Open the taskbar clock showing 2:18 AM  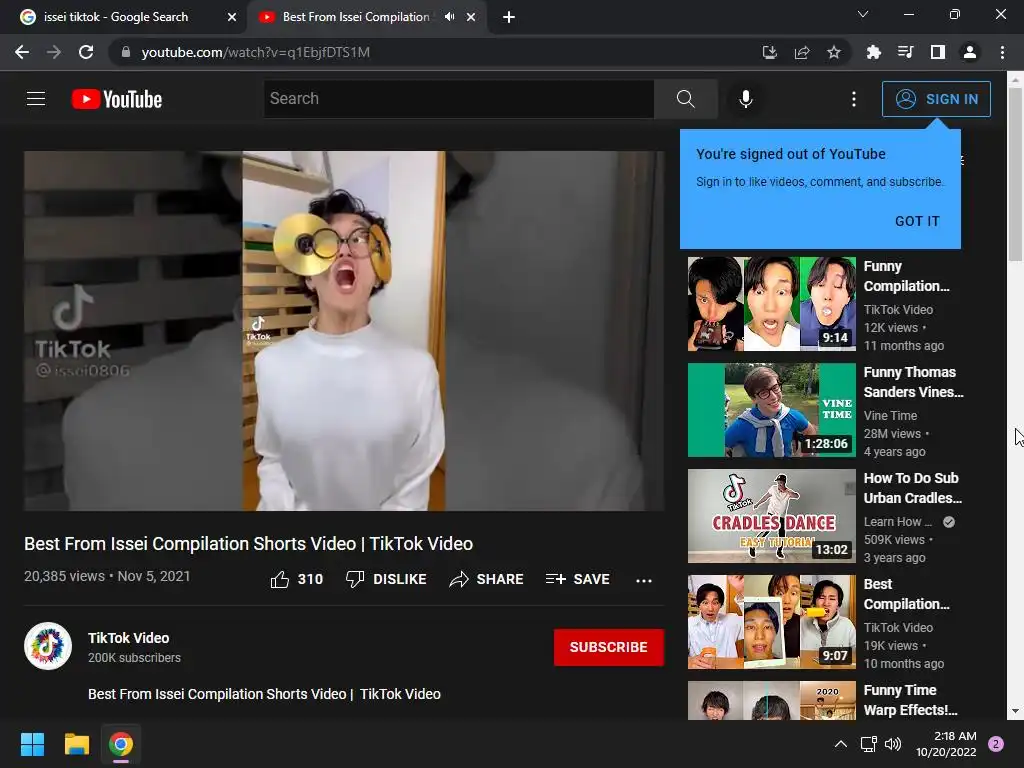[x=946, y=744]
